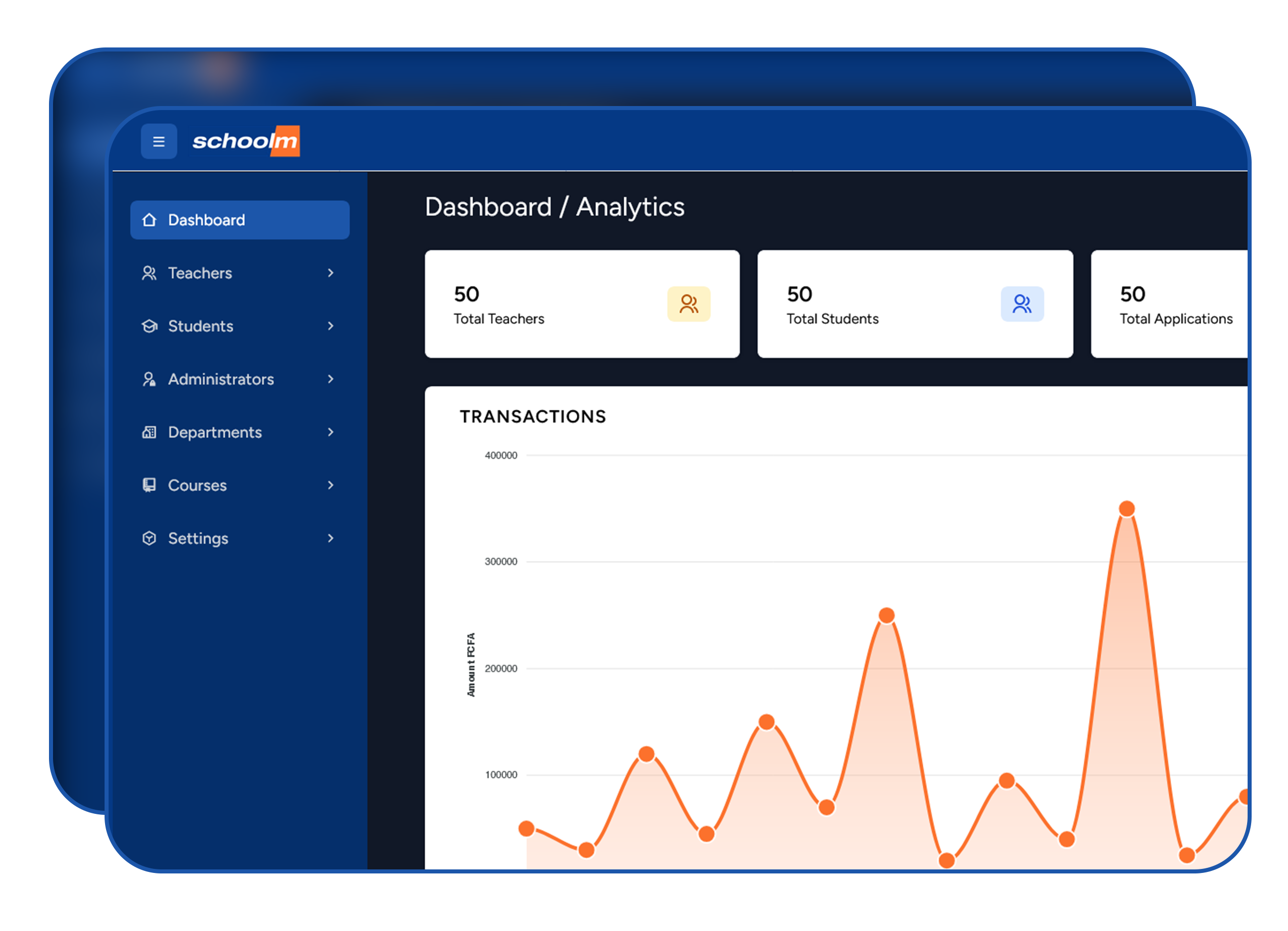Click the Administrators user-lock icon
The height and width of the screenshot is (931, 1288).
[150, 379]
